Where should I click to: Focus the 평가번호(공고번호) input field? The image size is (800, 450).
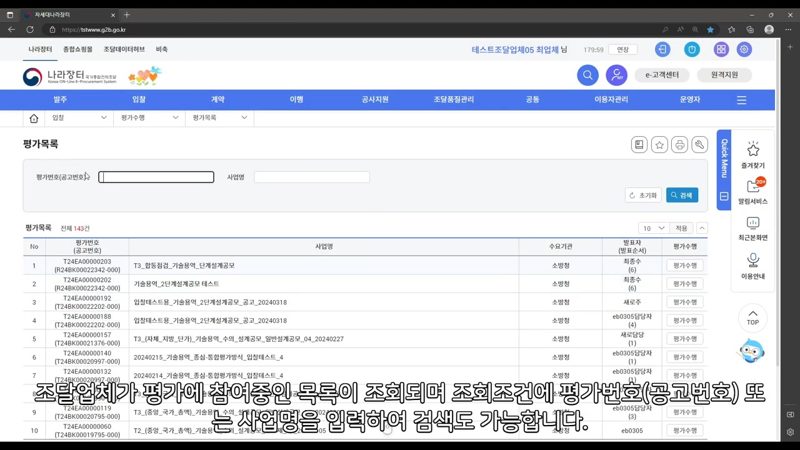click(156, 177)
